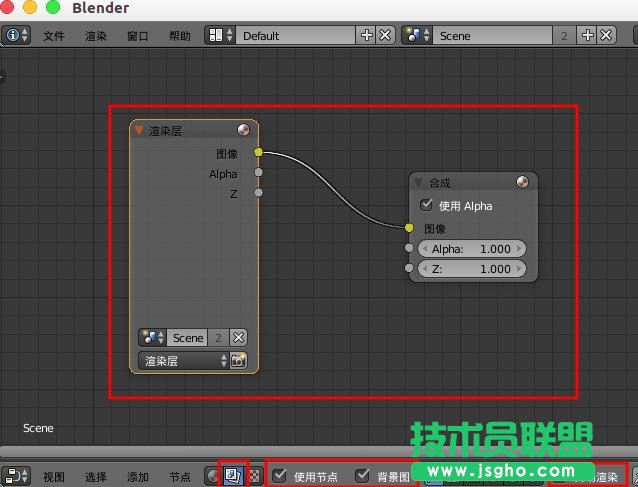Click the Z input socket of 合成
The width and height of the screenshot is (638, 487).
click(x=409, y=268)
